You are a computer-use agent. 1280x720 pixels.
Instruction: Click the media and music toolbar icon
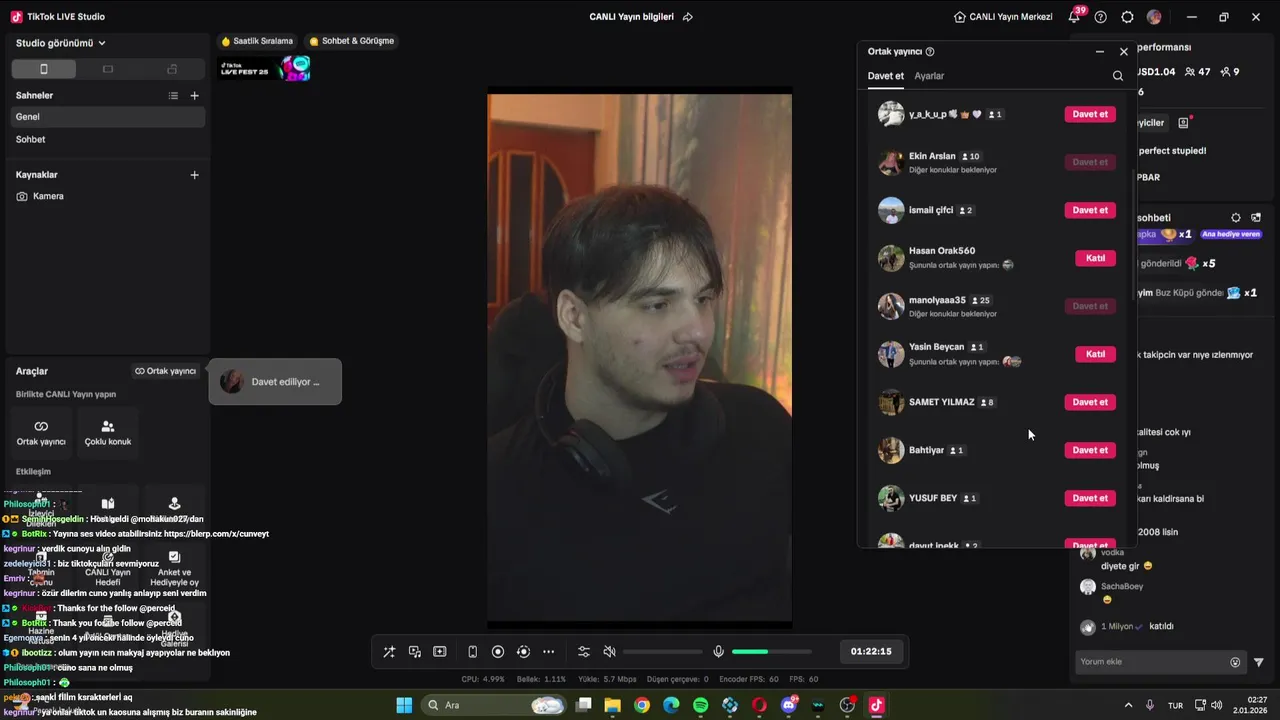[414, 652]
